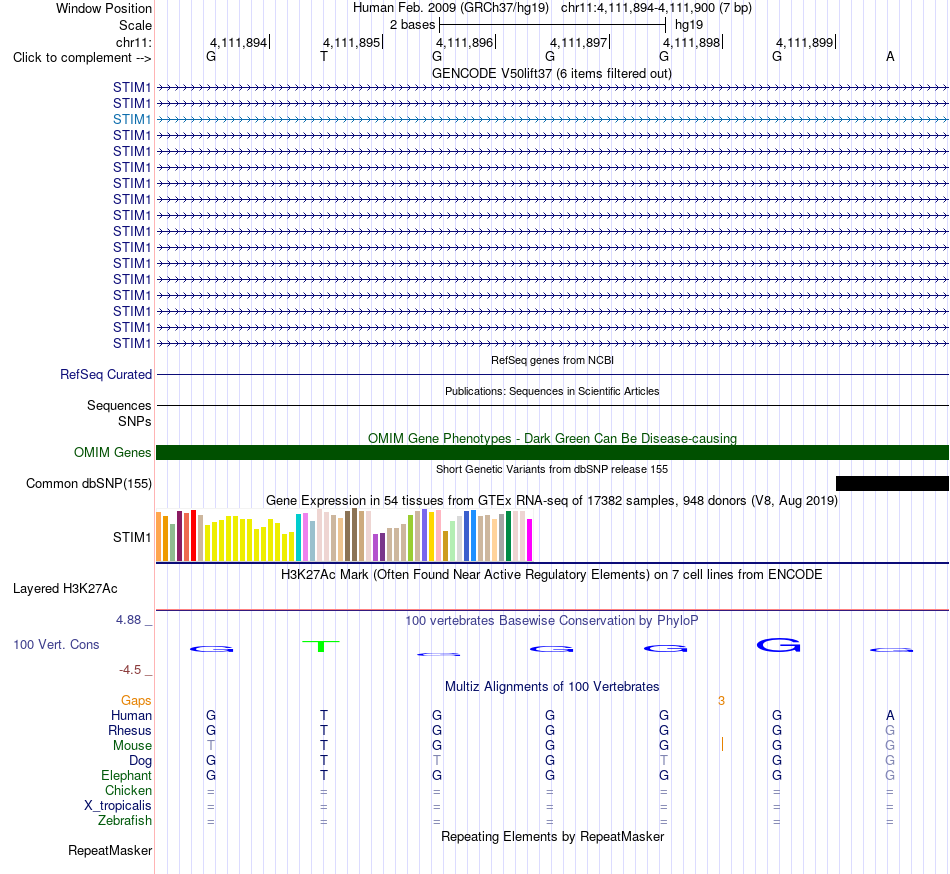Click the Window Position label
Screen dimensions: 950x874
(104, 8)
